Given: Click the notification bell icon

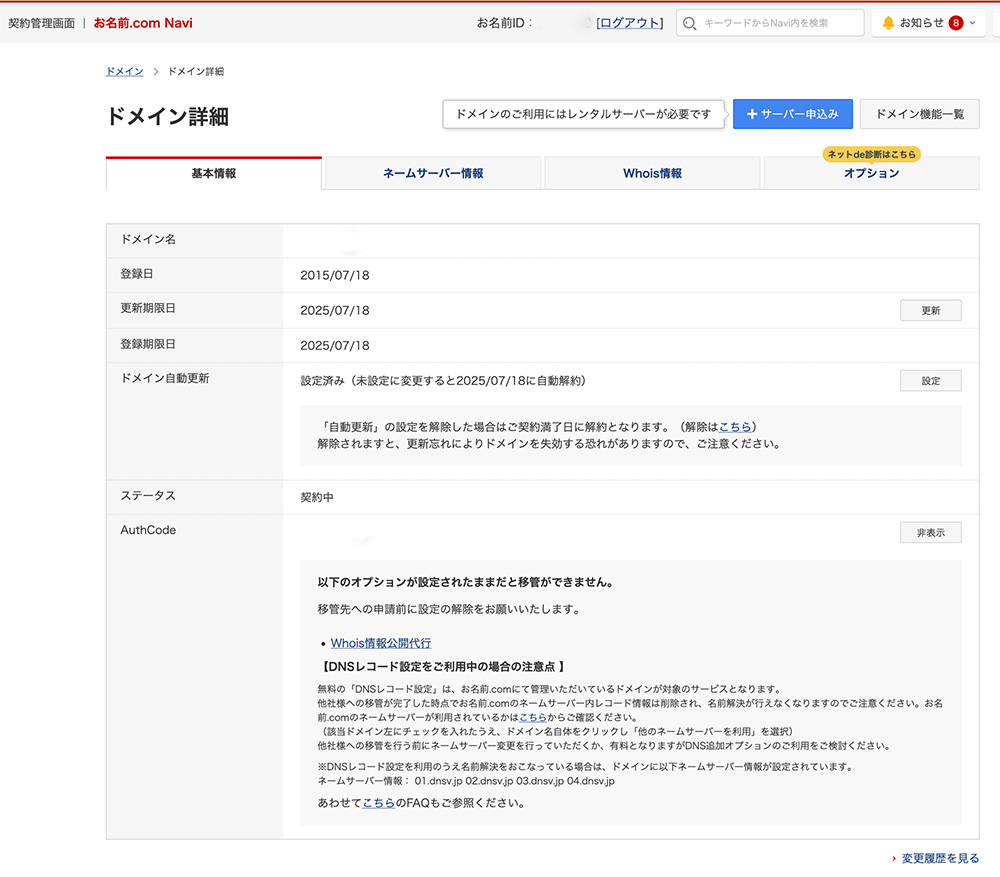Looking at the screenshot, I should [888, 23].
